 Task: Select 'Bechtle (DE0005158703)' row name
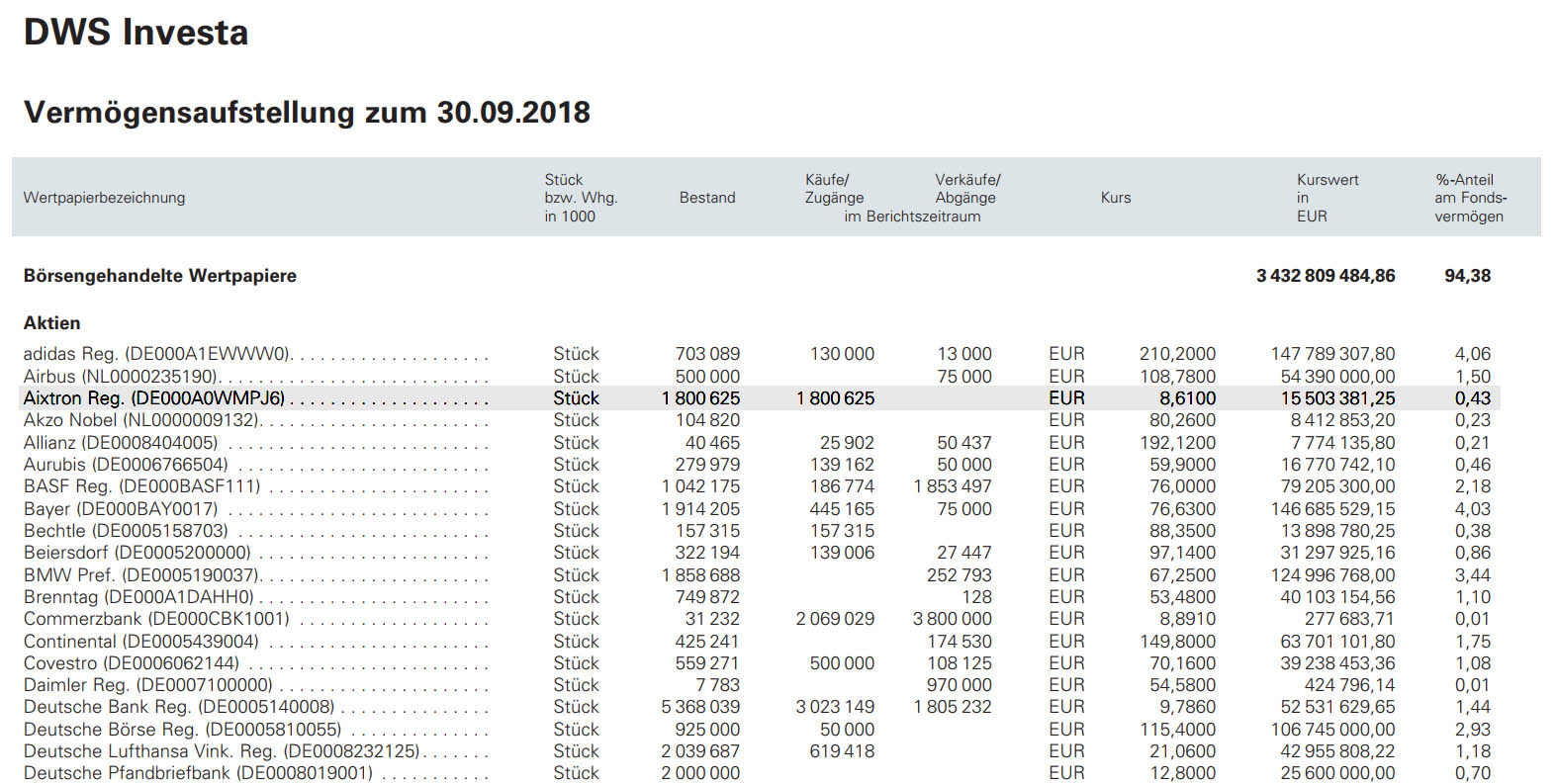pyautogui.click(x=126, y=531)
